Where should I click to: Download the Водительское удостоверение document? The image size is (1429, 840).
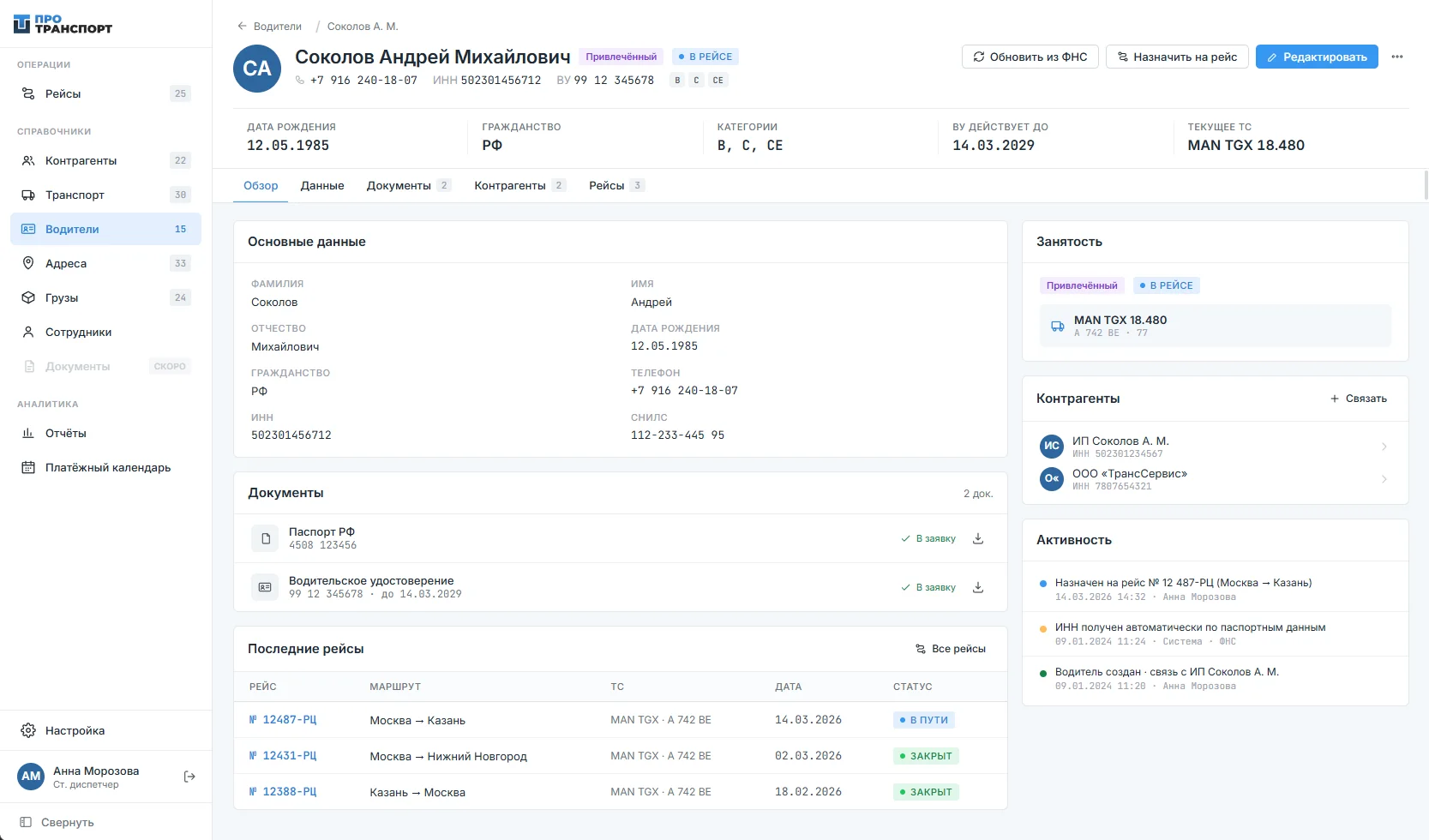click(978, 587)
